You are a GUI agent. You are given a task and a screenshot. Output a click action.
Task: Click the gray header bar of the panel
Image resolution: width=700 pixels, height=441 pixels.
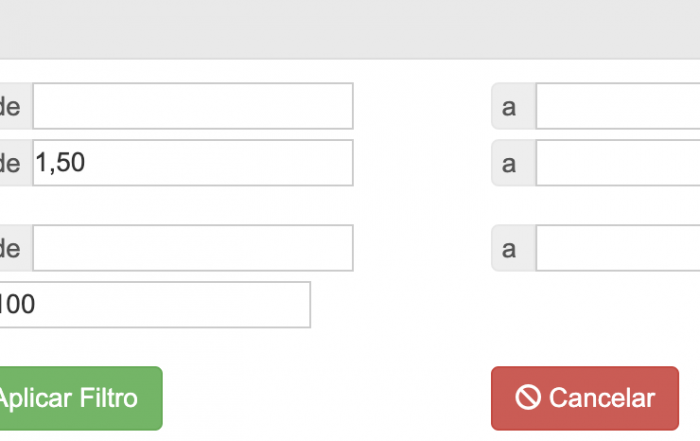350,29
